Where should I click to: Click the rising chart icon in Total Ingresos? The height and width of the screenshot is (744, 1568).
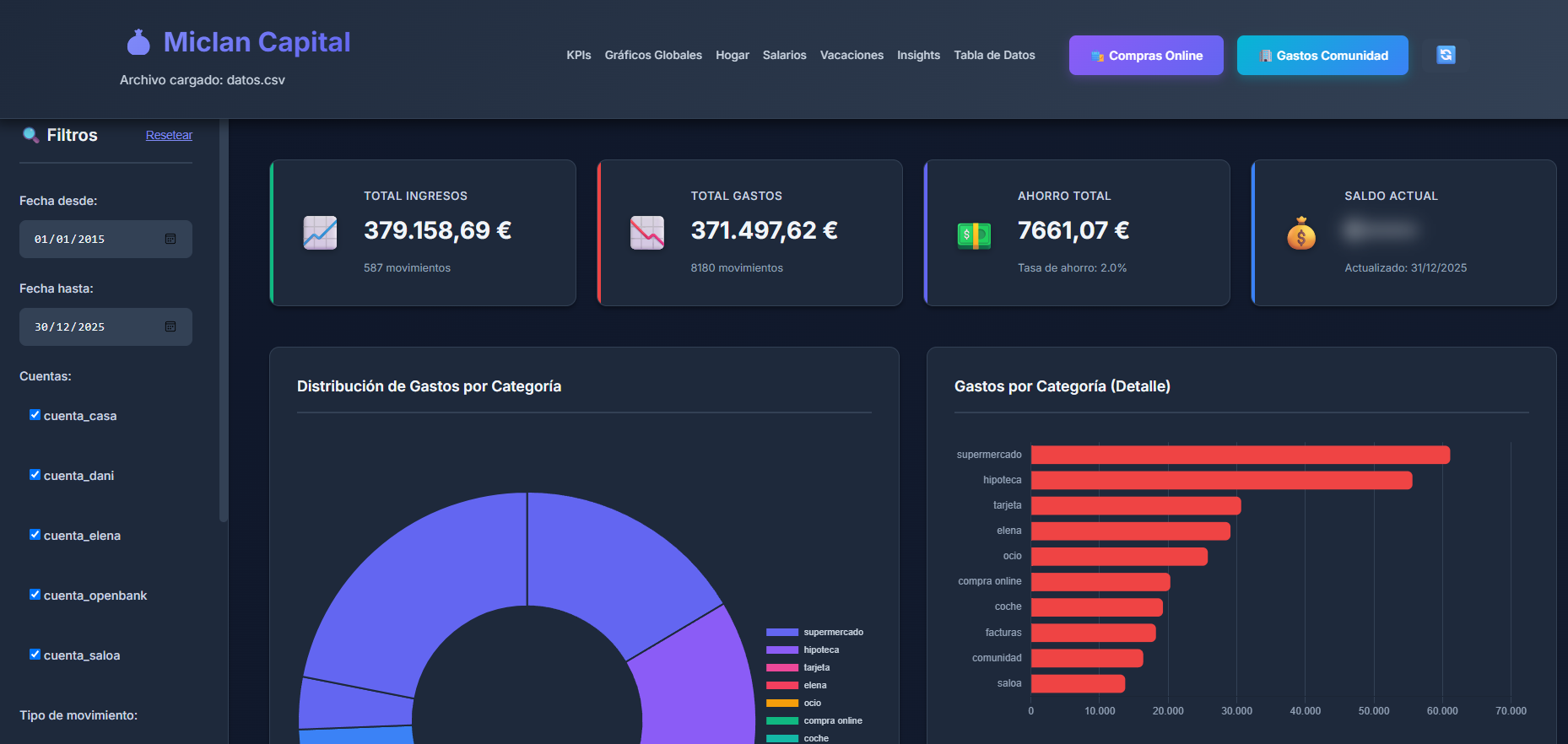(x=320, y=233)
